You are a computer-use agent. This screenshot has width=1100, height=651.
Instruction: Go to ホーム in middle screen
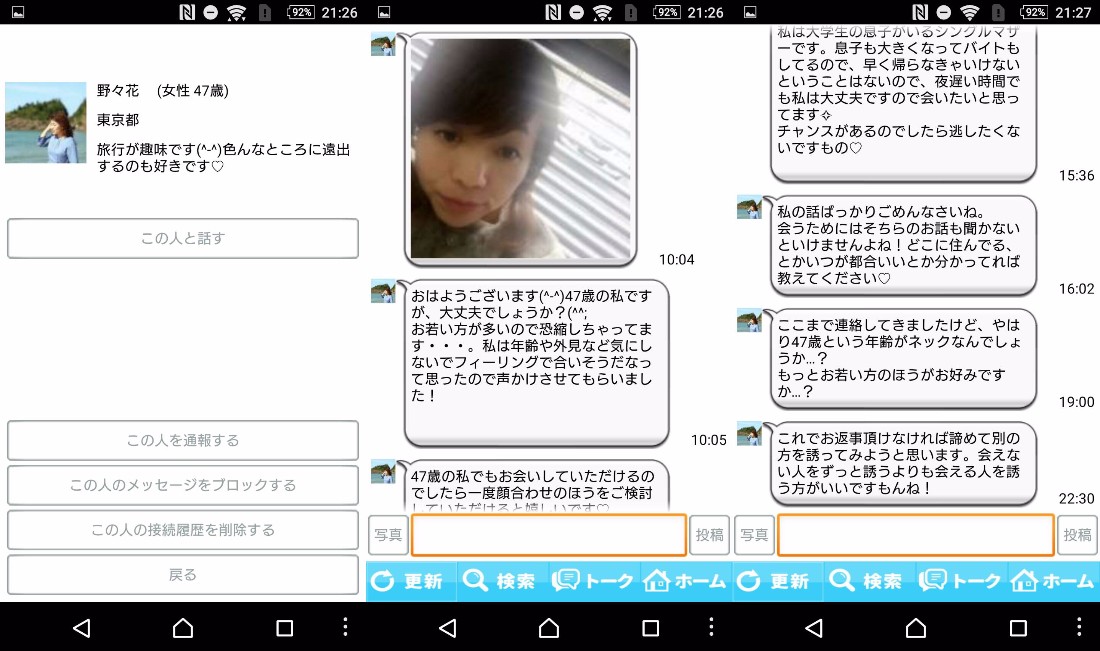[x=685, y=581]
